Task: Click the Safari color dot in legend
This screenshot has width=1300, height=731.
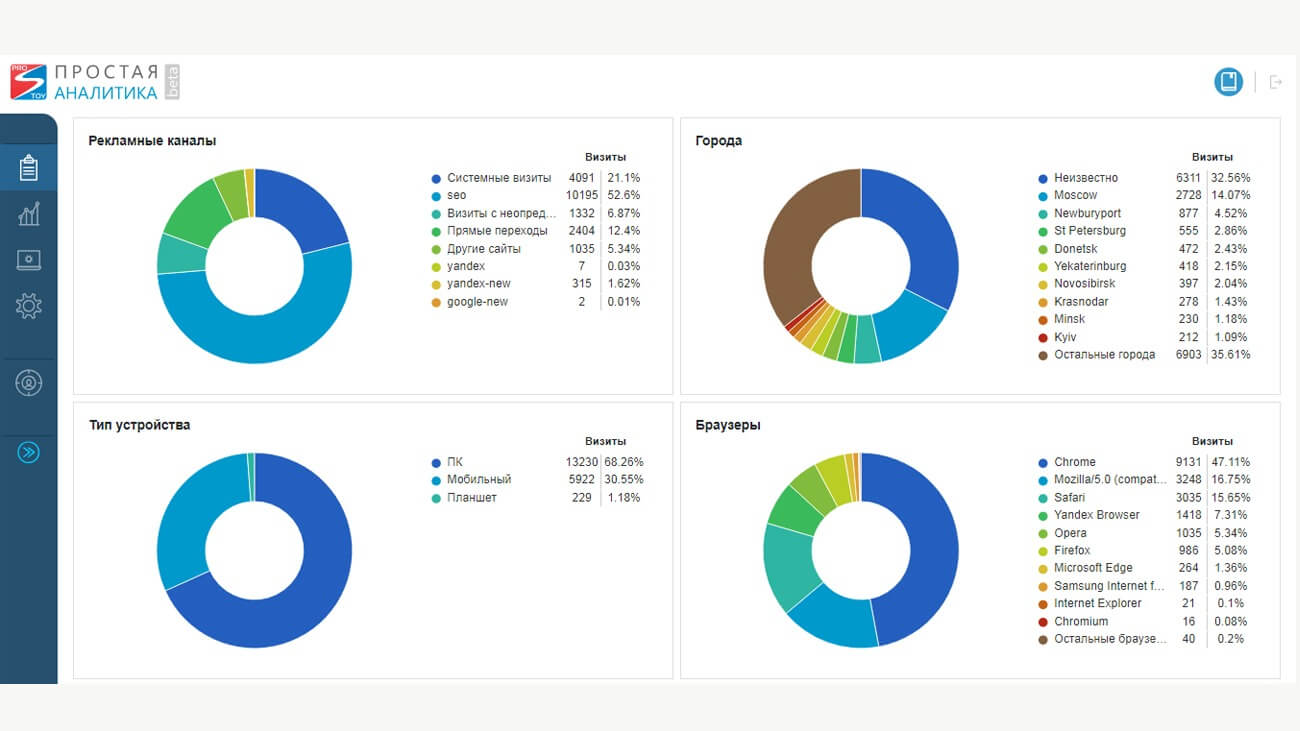Action: 1043,498
